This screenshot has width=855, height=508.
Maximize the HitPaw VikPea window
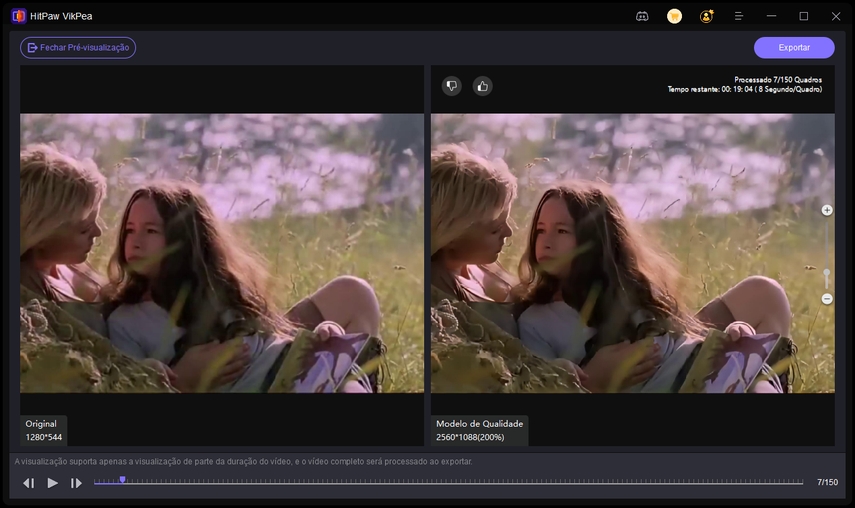pyautogui.click(x=803, y=16)
